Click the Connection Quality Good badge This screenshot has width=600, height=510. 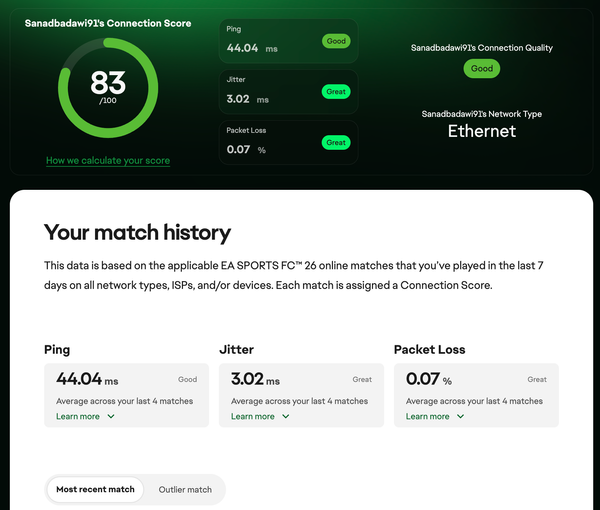pyautogui.click(x=482, y=69)
